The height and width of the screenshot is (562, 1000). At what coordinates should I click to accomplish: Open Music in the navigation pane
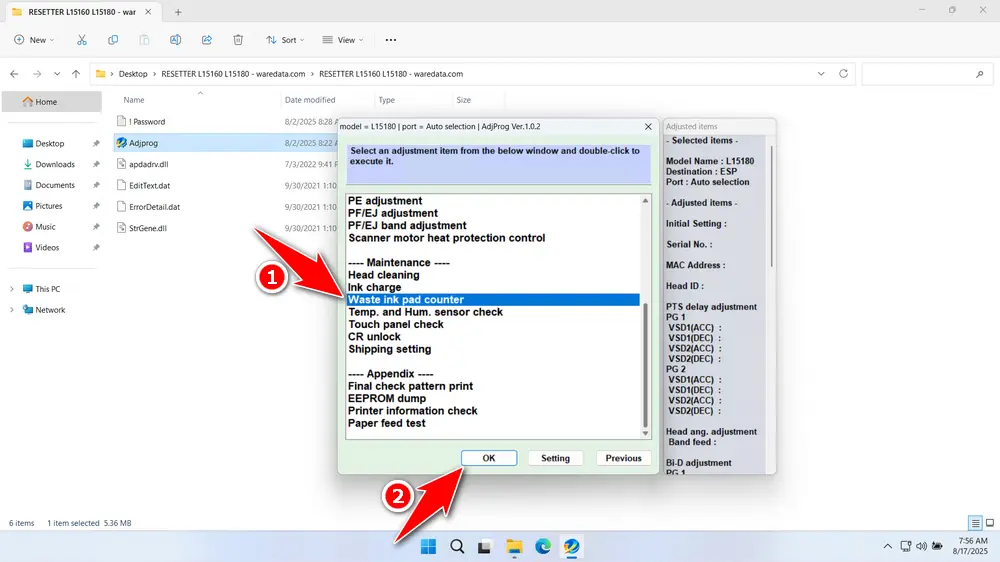click(x=45, y=226)
